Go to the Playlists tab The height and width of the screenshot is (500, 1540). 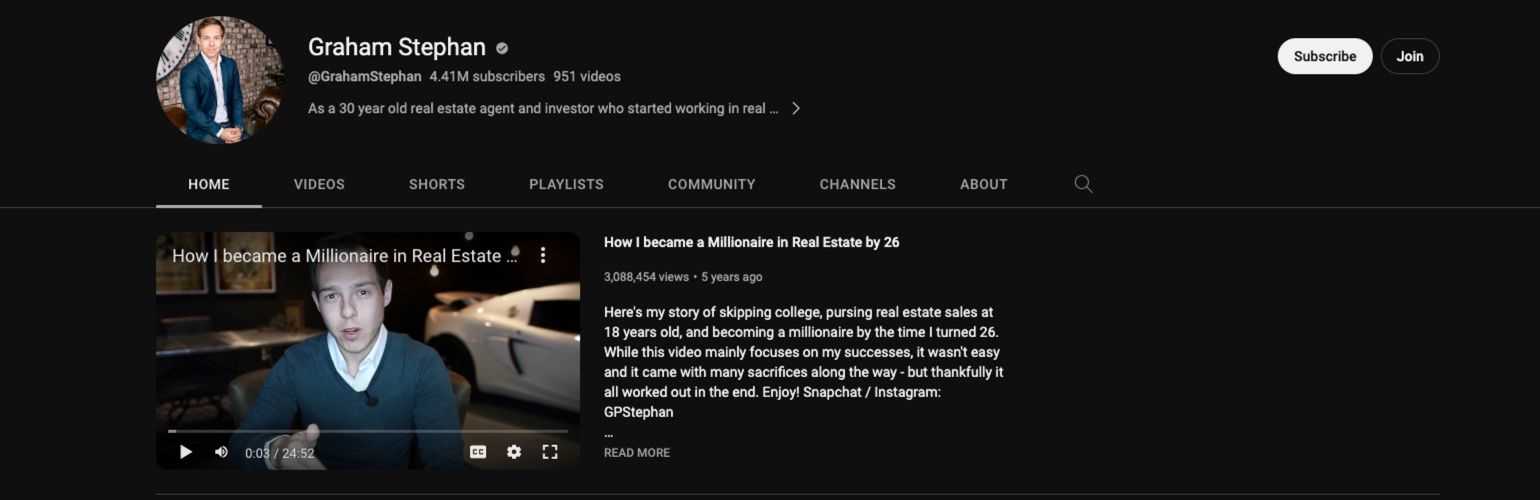[x=566, y=184]
